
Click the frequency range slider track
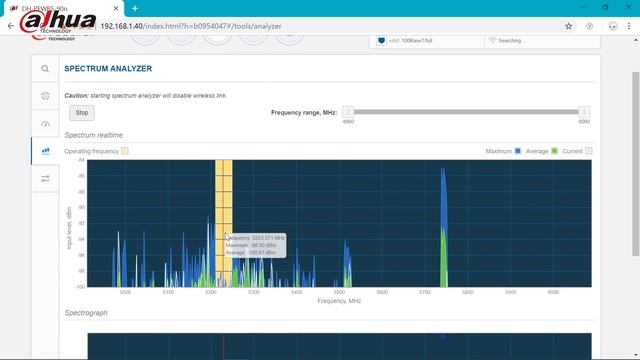coord(466,112)
